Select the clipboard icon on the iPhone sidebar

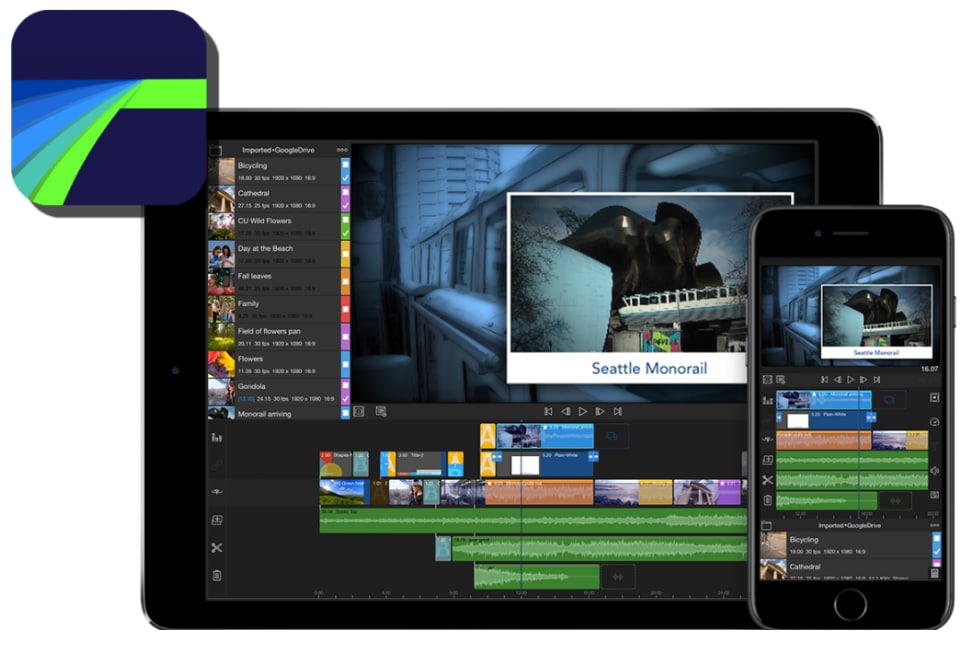click(766, 498)
